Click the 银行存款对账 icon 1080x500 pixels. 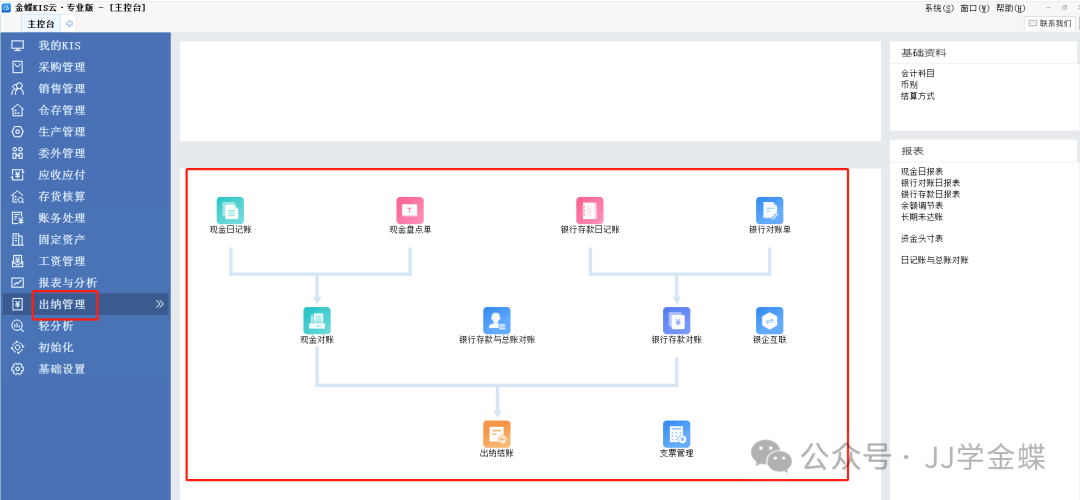[x=677, y=321]
